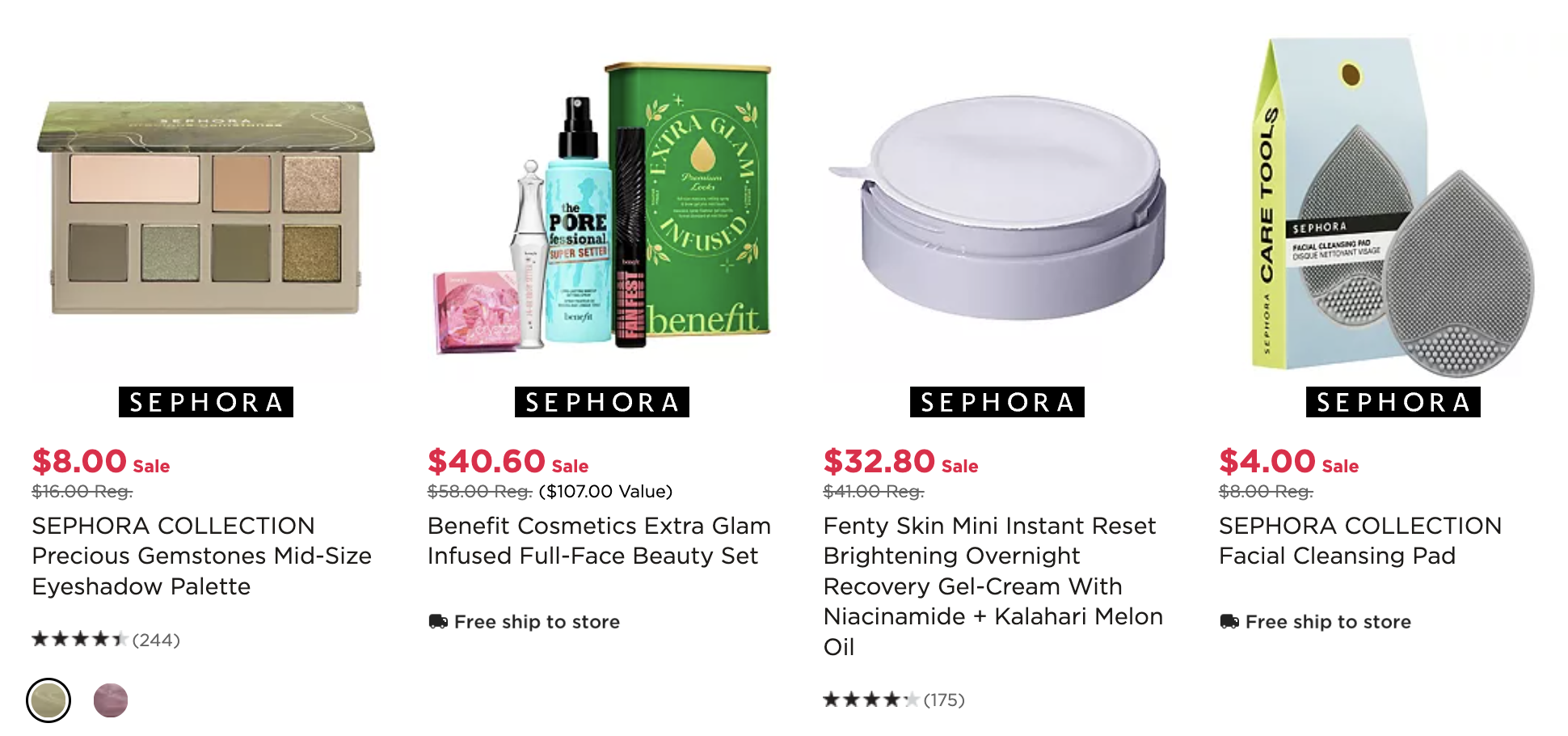
Task: Click the $32.80 sale price
Action: pos(879,461)
